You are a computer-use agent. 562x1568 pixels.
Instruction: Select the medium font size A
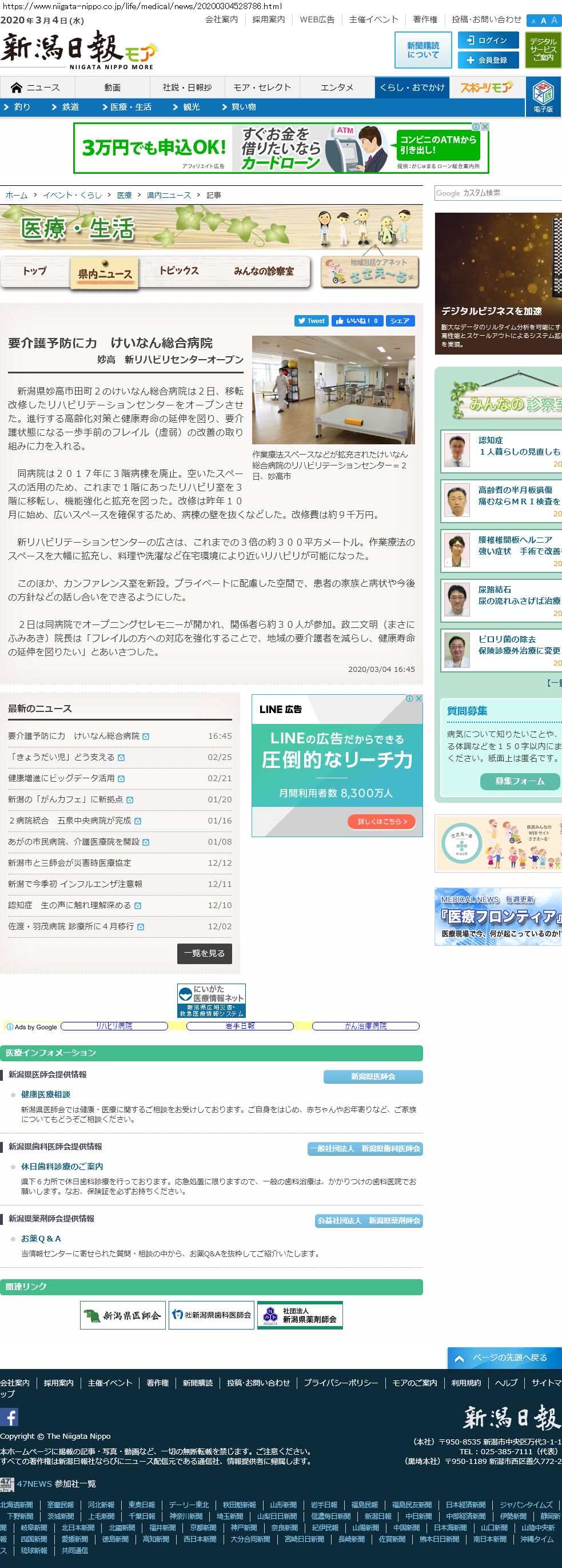[x=543, y=21]
